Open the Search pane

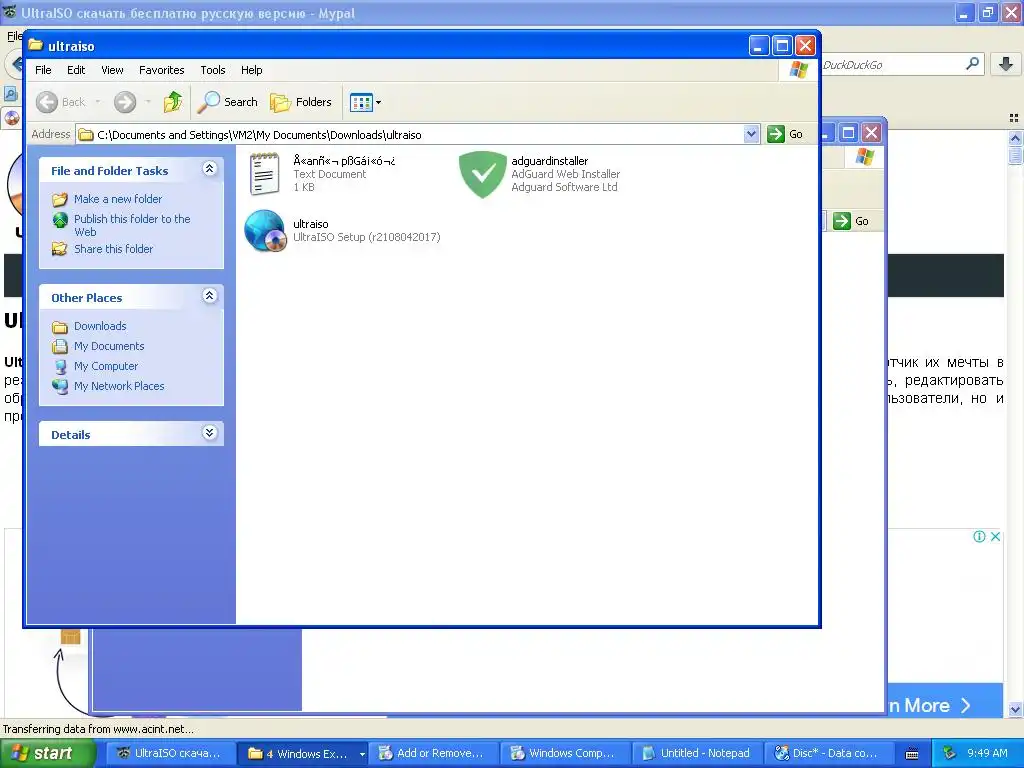[228, 102]
